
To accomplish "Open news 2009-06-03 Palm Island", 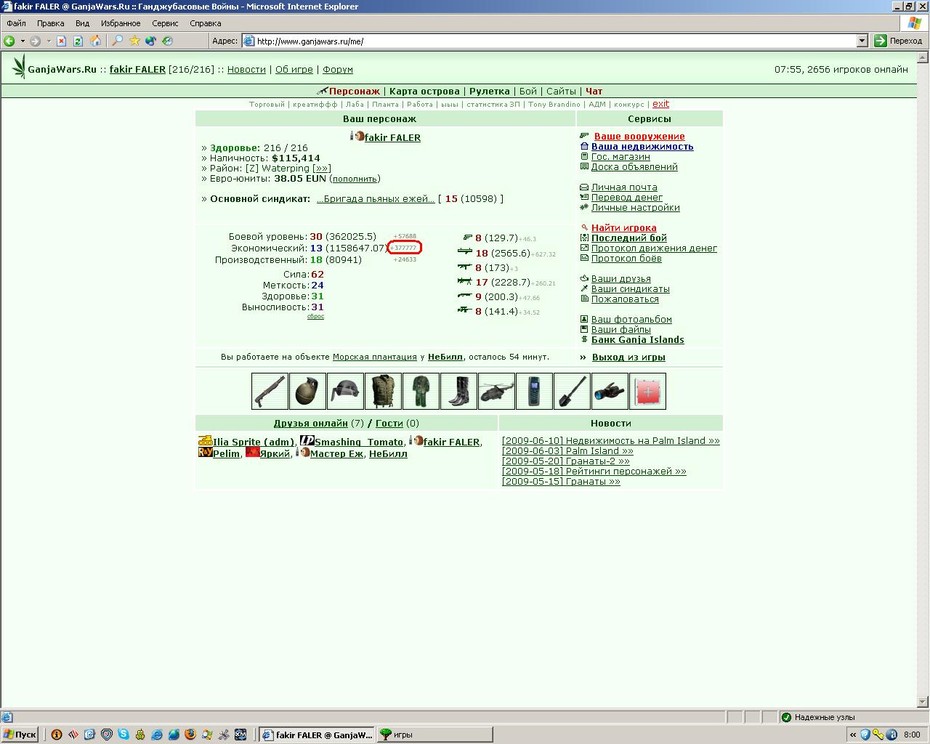I will click(567, 451).
